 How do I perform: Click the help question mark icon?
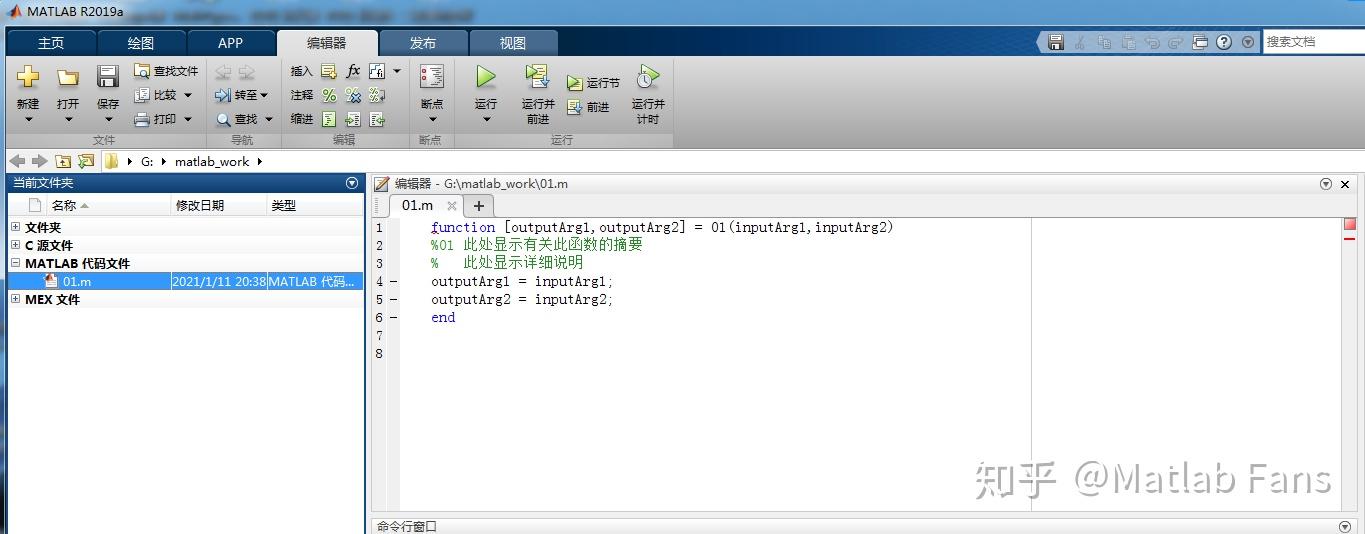click(x=1224, y=42)
